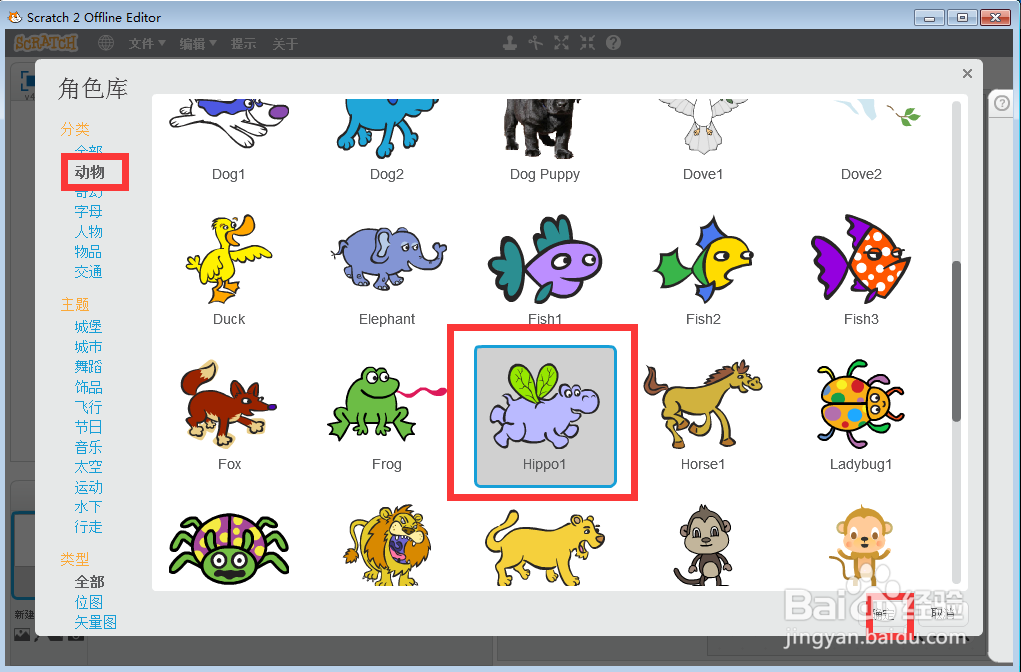Choose the 饰品 dress-up theme
The height and width of the screenshot is (672, 1021).
(88, 387)
